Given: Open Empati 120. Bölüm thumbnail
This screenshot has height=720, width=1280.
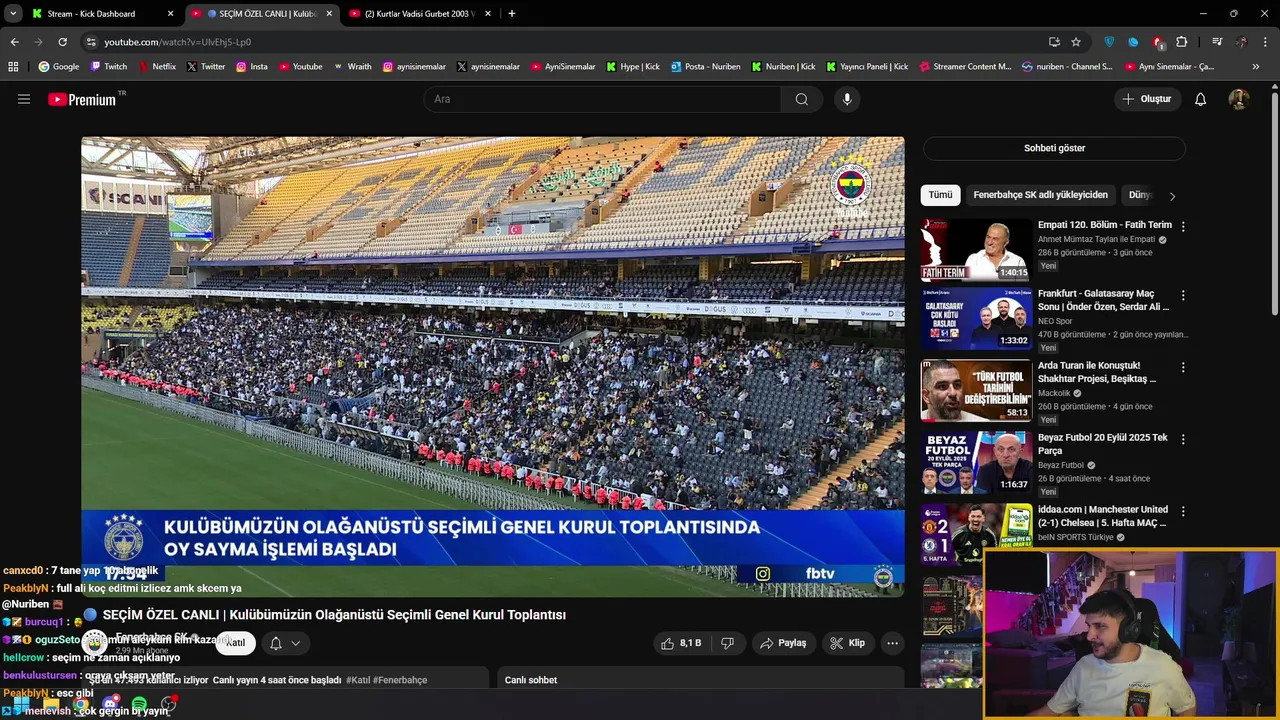Looking at the screenshot, I should pos(976,250).
